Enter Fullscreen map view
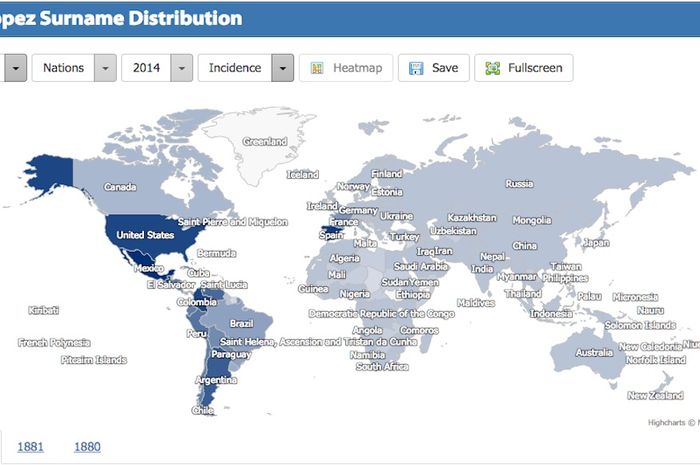This screenshot has height=465, width=700. point(524,68)
